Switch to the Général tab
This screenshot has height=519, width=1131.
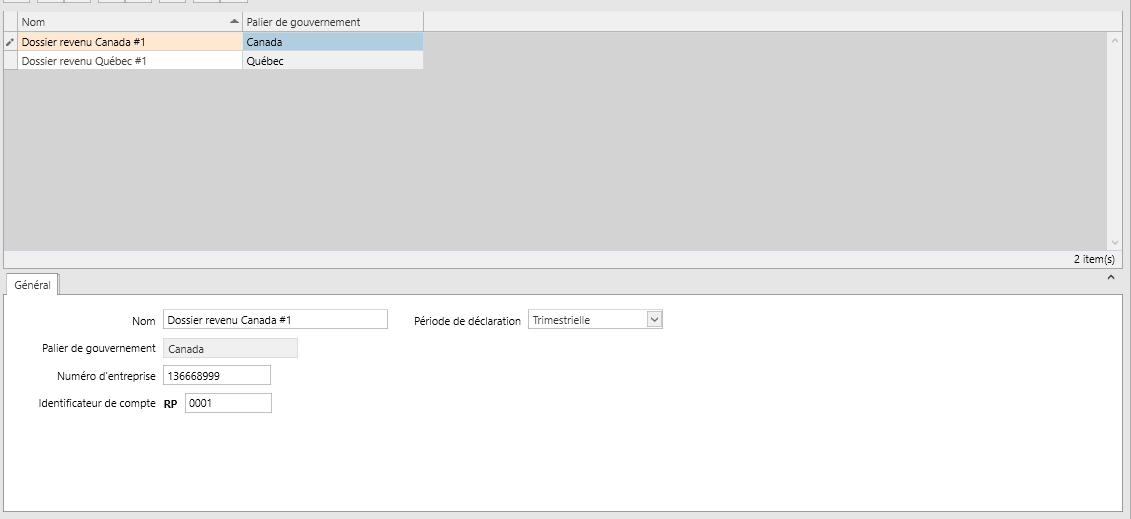(32, 285)
